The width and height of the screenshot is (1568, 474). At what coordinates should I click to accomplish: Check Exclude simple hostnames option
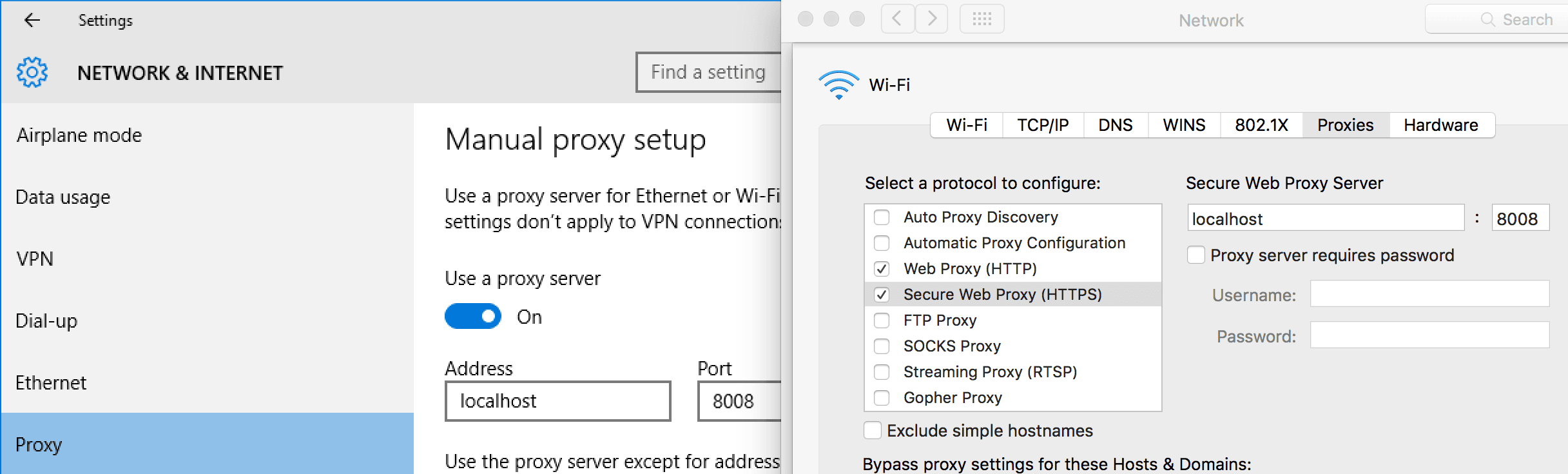point(873,431)
